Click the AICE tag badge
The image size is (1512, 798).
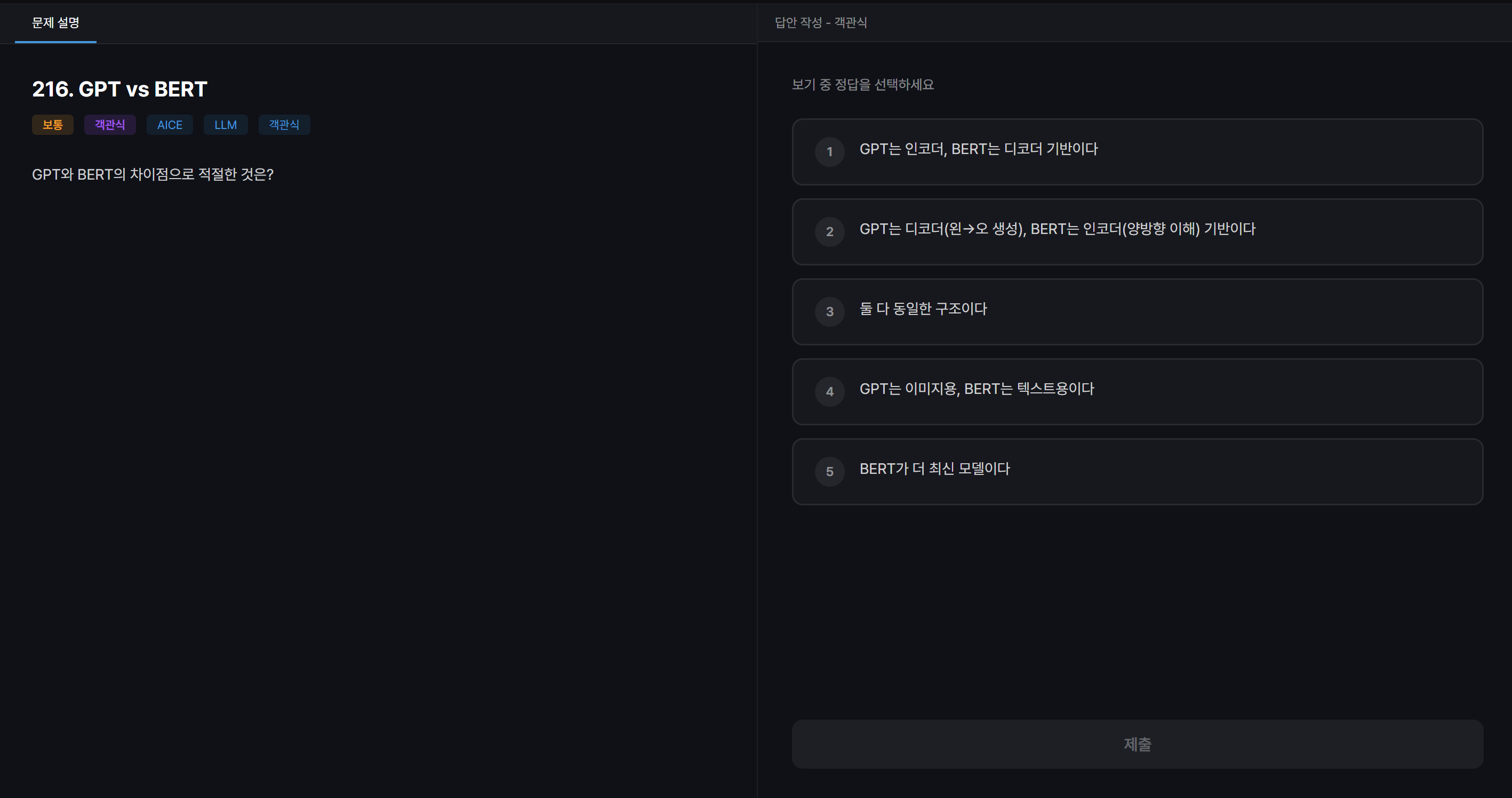coord(169,124)
